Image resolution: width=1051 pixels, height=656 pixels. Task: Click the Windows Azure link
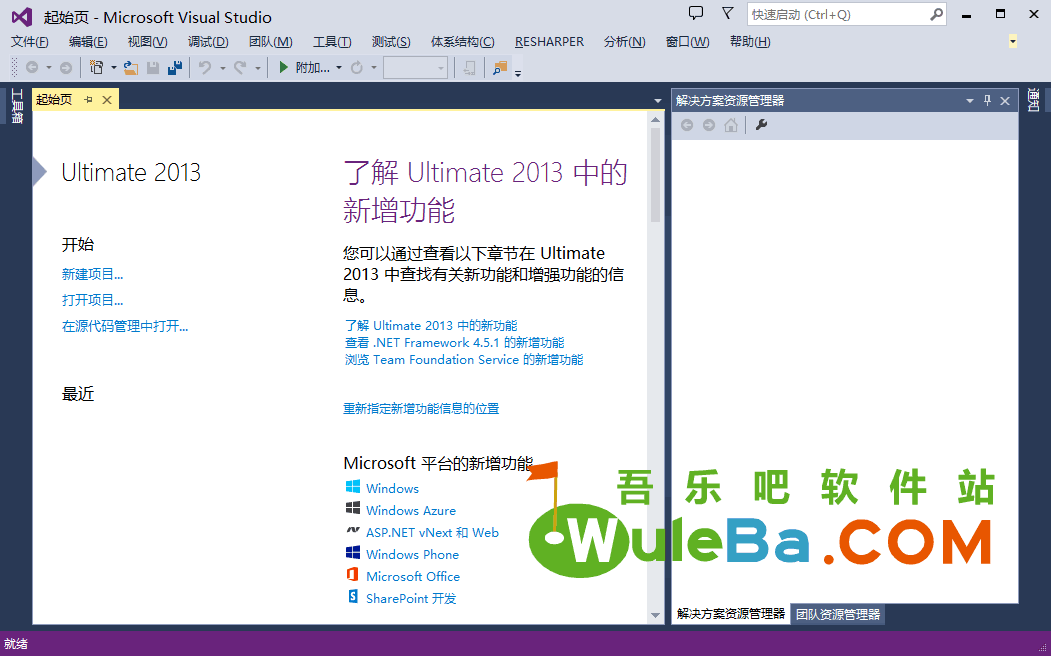tap(411, 511)
